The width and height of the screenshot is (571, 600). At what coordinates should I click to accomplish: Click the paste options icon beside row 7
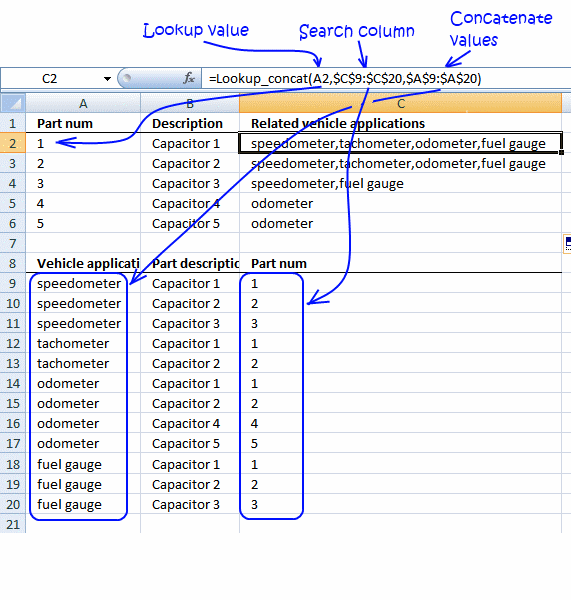pyautogui.click(x=568, y=244)
